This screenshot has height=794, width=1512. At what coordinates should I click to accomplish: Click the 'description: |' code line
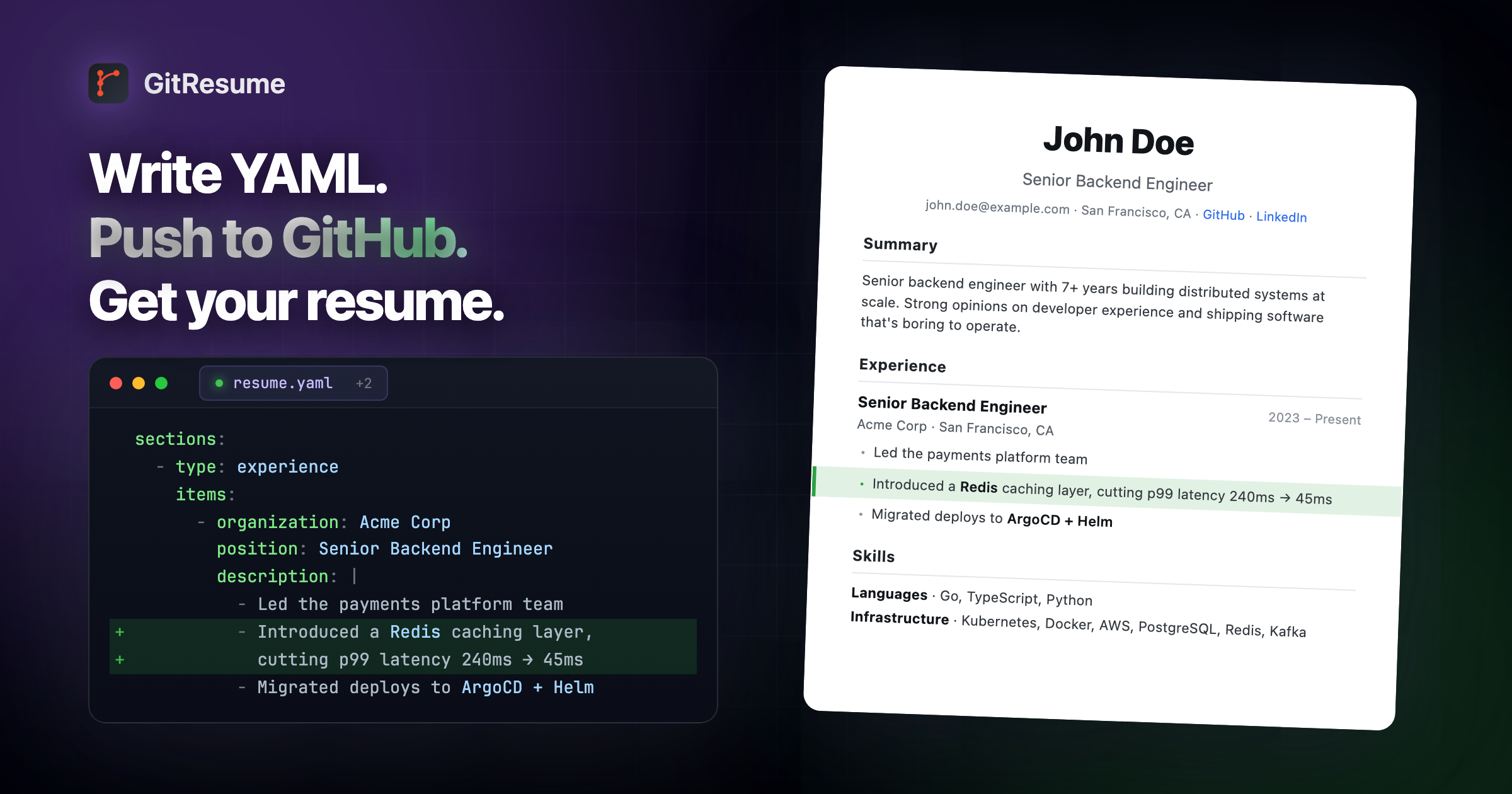tap(287, 576)
